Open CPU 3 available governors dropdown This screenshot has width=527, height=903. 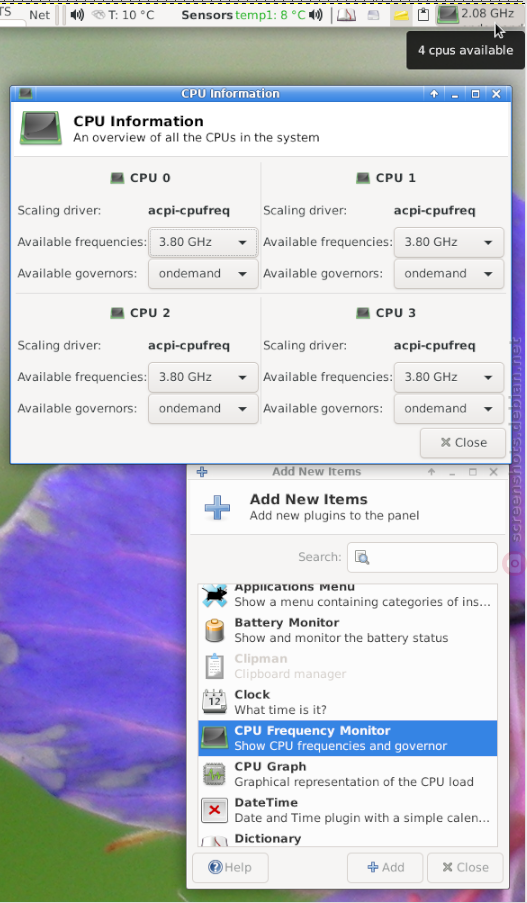coord(449,408)
